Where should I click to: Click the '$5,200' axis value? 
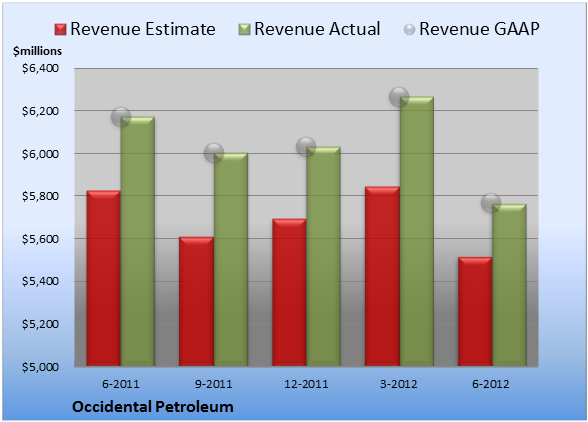40,324
